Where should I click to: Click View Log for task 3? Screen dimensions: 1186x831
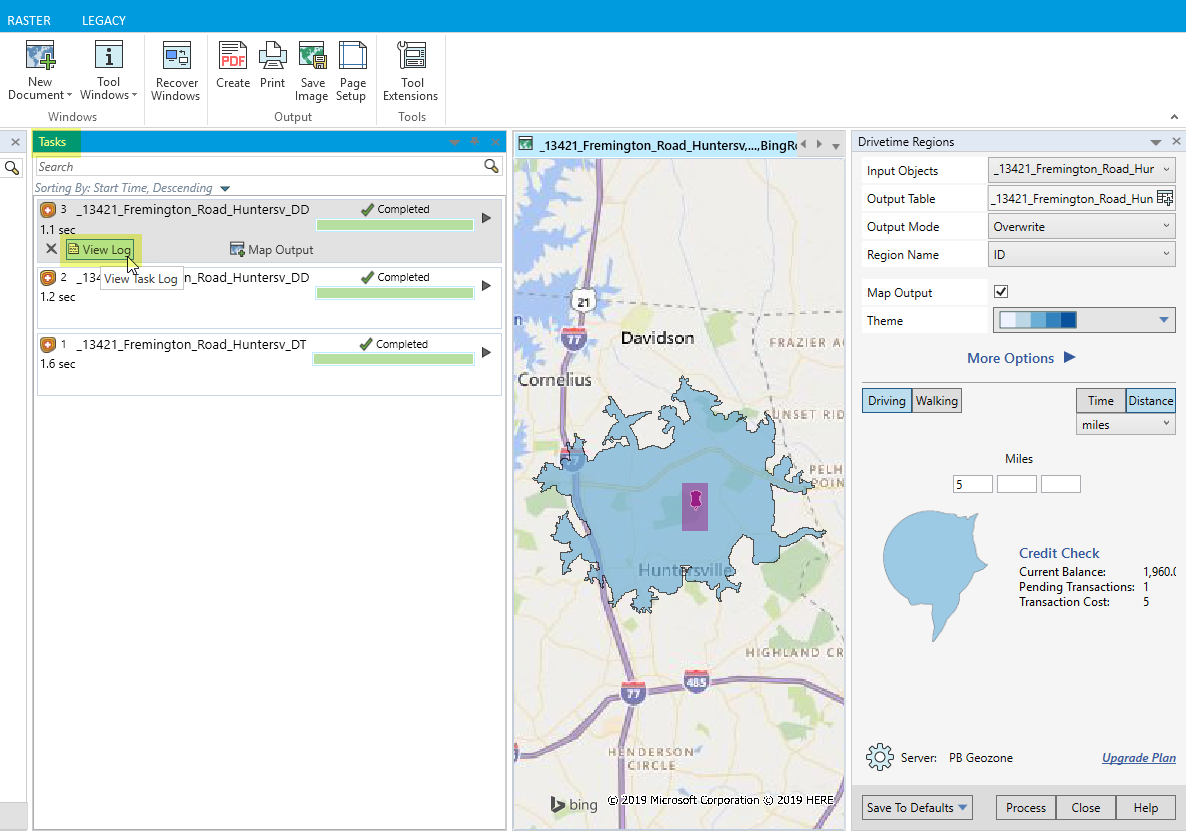point(100,250)
